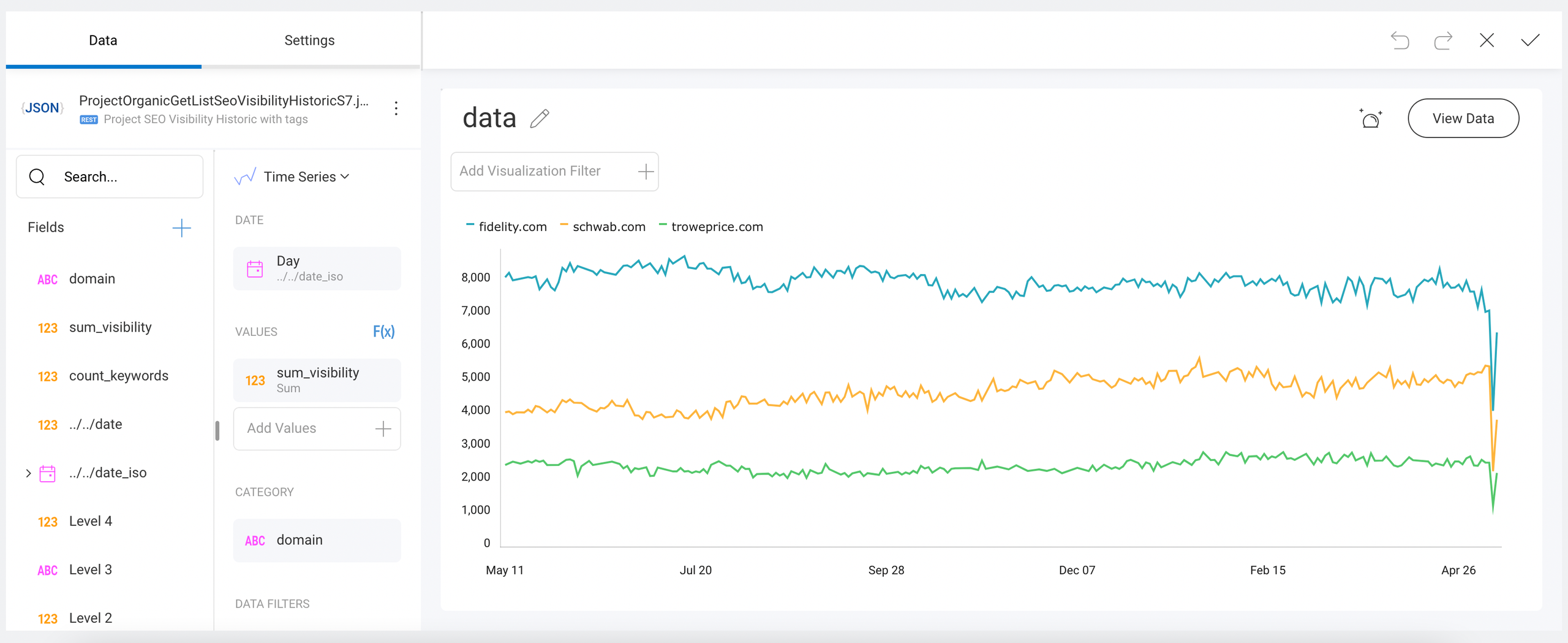Click the search magnifier icon
The width and height of the screenshot is (1568, 643).
click(37, 177)
